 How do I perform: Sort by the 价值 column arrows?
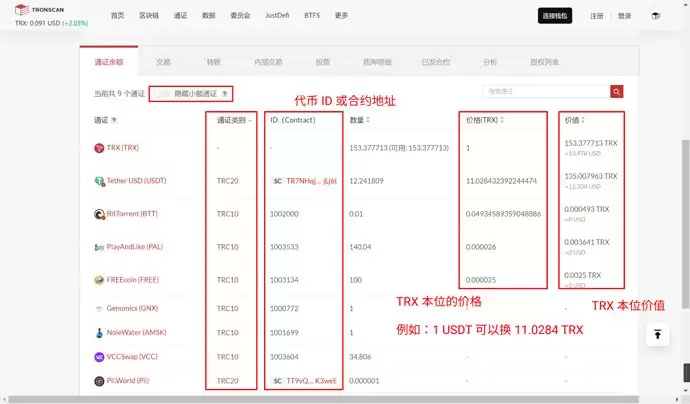(582, 120)
